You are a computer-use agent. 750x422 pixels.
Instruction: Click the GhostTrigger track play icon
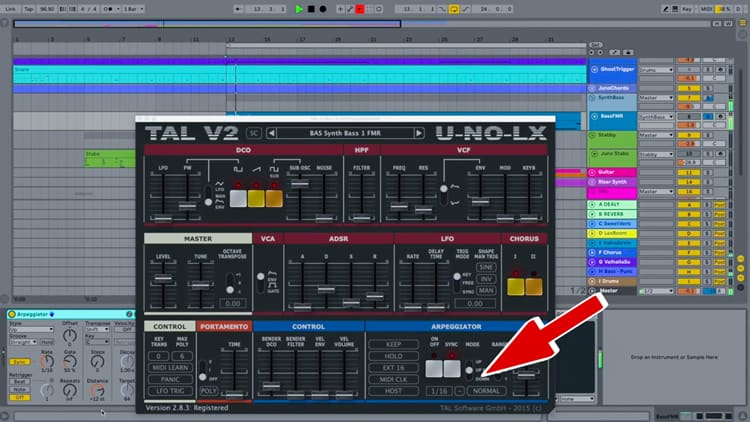593,69
